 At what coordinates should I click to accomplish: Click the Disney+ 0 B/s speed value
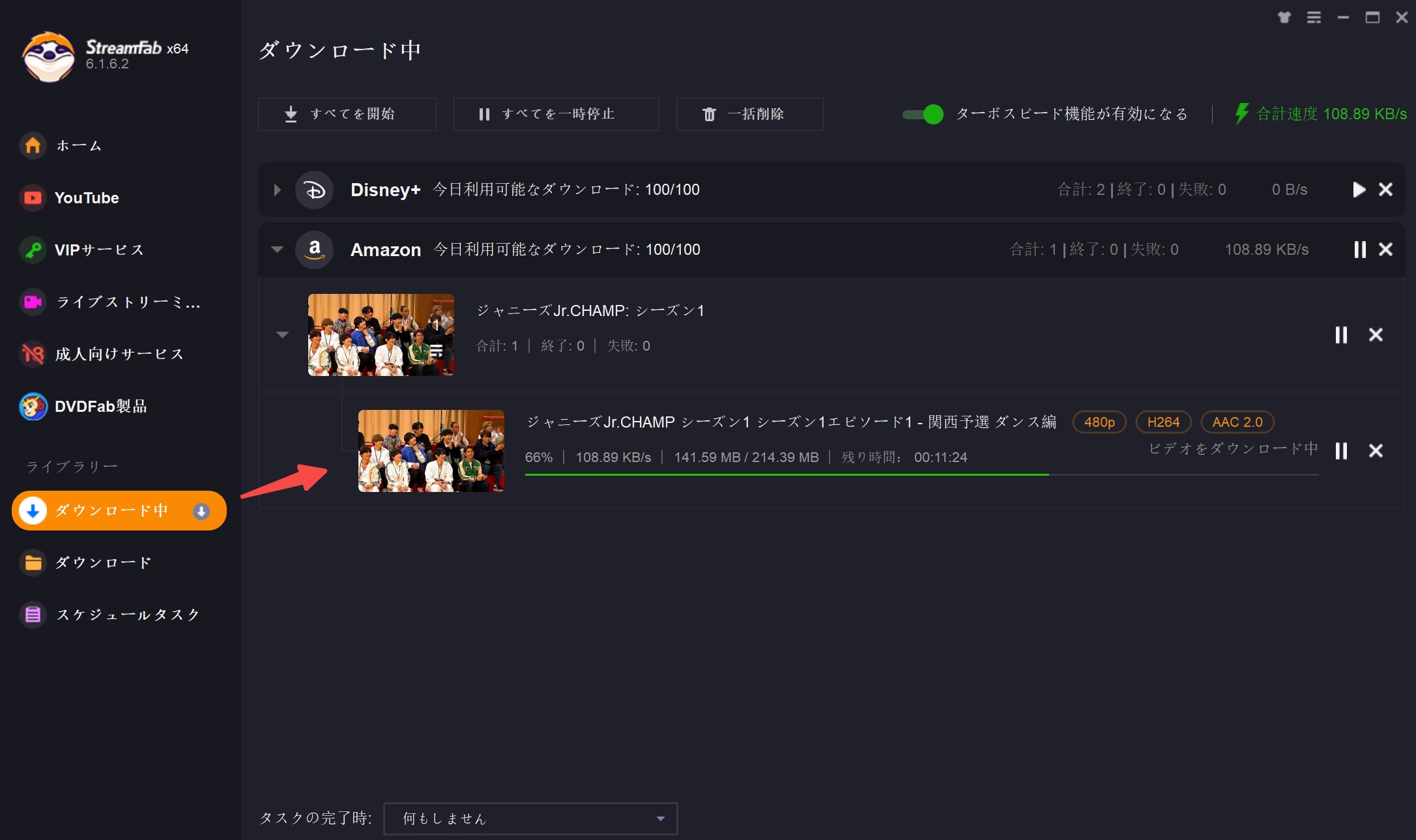pyautogui.click(x=1290, y=190)
